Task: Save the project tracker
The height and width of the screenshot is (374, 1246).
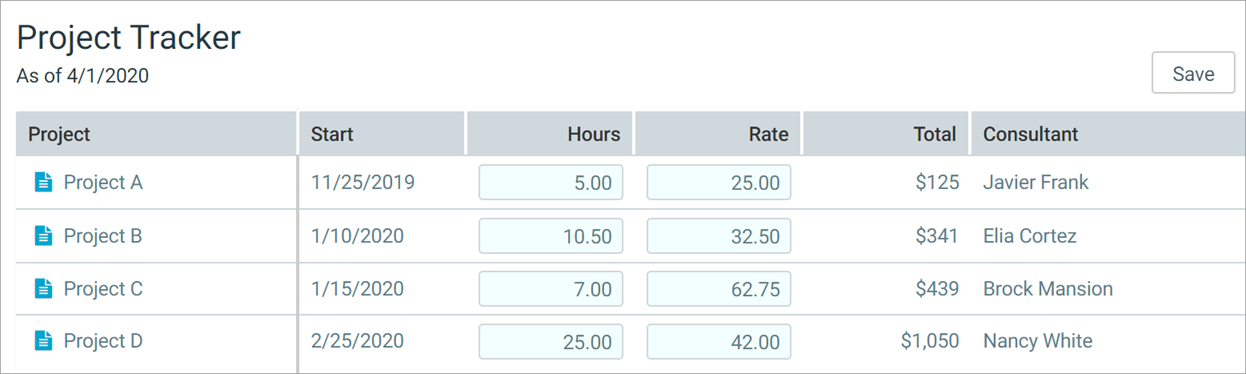Action: pos(1193,74)
